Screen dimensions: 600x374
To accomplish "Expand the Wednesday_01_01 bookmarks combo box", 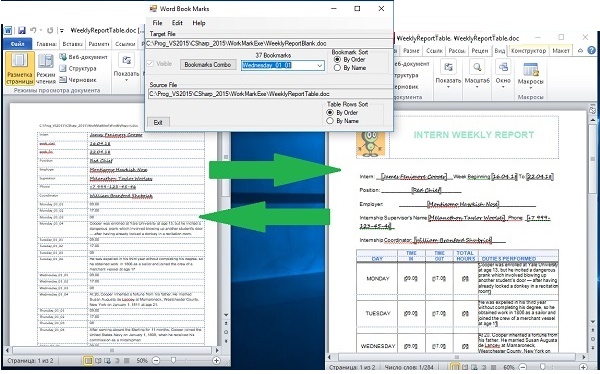I will (320, 65).
